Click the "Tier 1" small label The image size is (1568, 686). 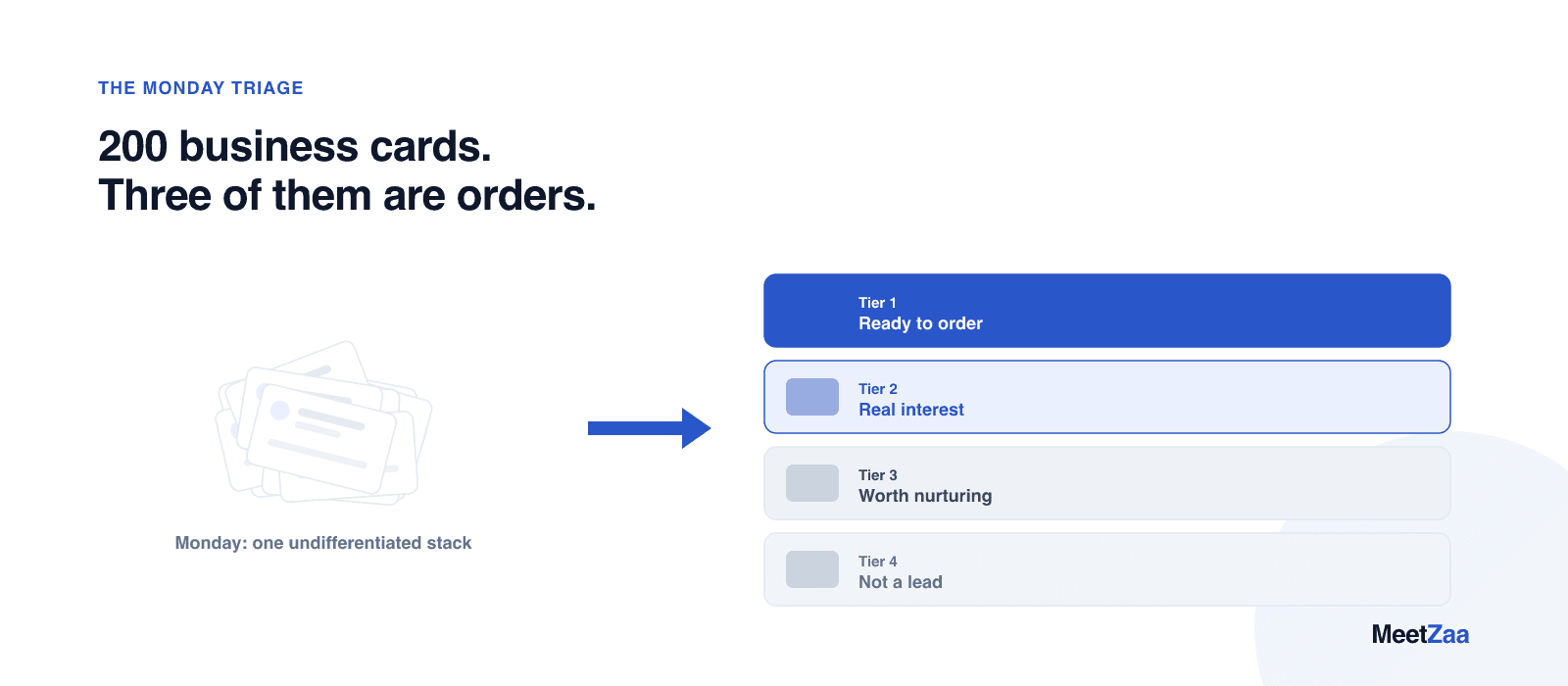877,303
